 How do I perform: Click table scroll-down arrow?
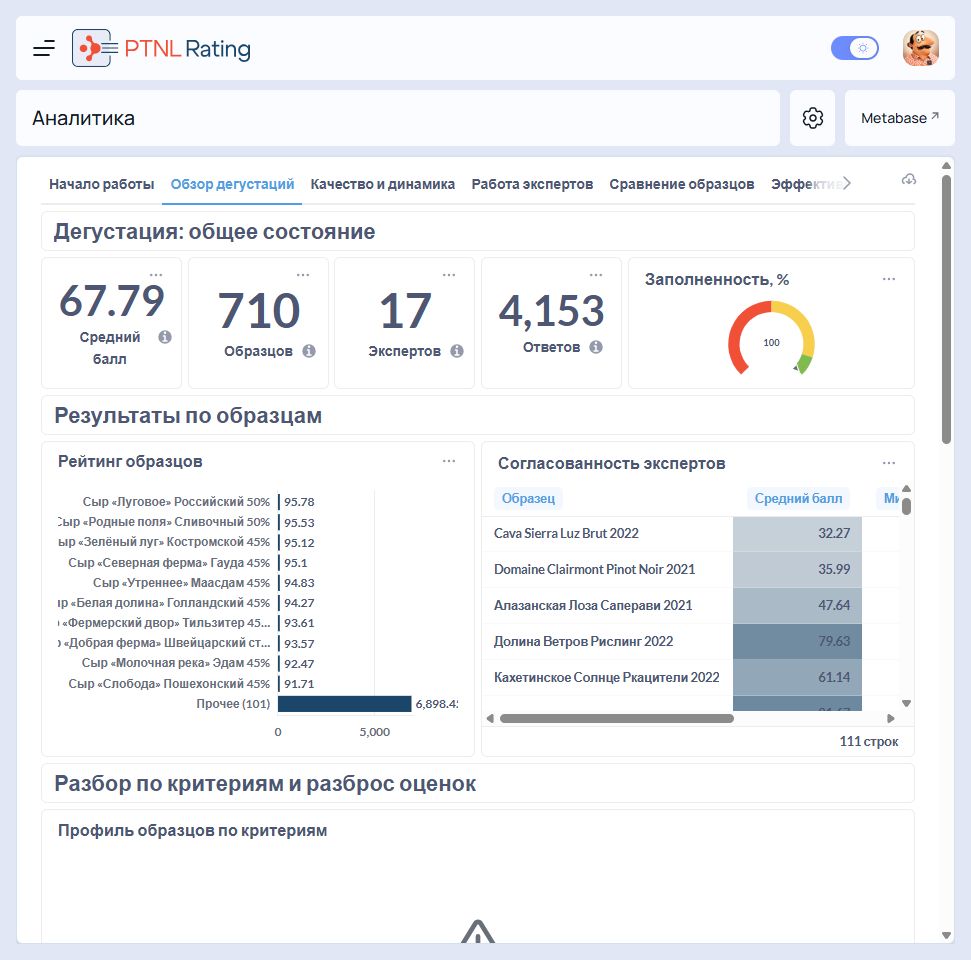coord(907,703)
